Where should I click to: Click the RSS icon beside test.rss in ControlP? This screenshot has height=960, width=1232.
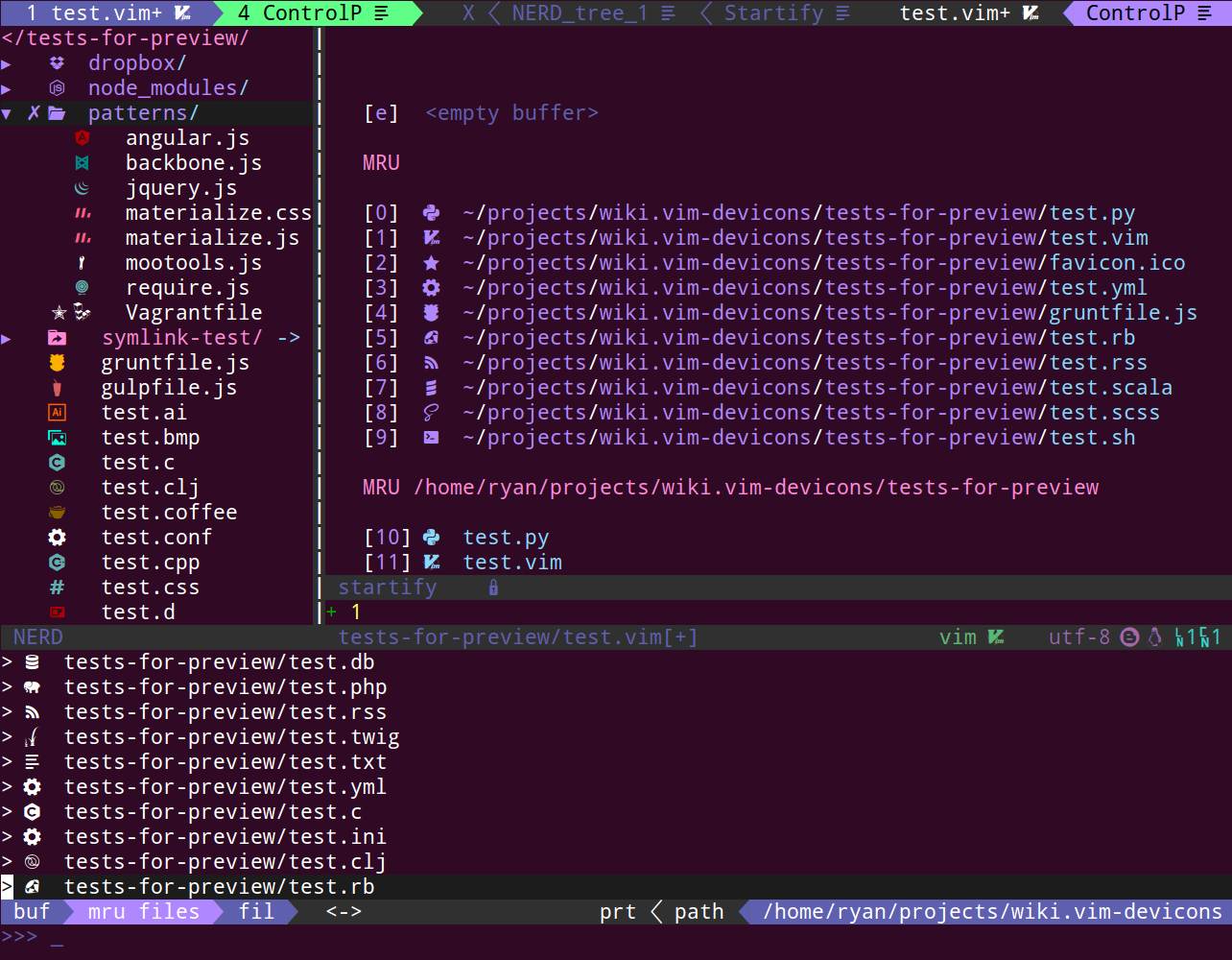click(33, 711)
